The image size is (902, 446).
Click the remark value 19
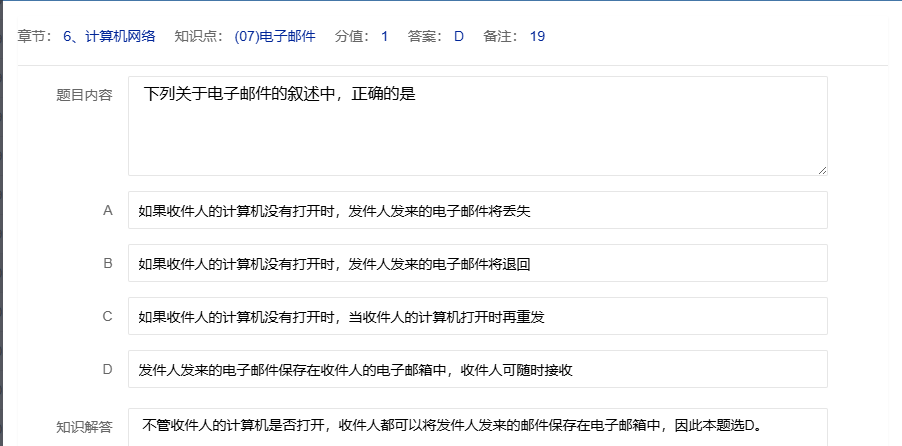click(x=537, y=37)
